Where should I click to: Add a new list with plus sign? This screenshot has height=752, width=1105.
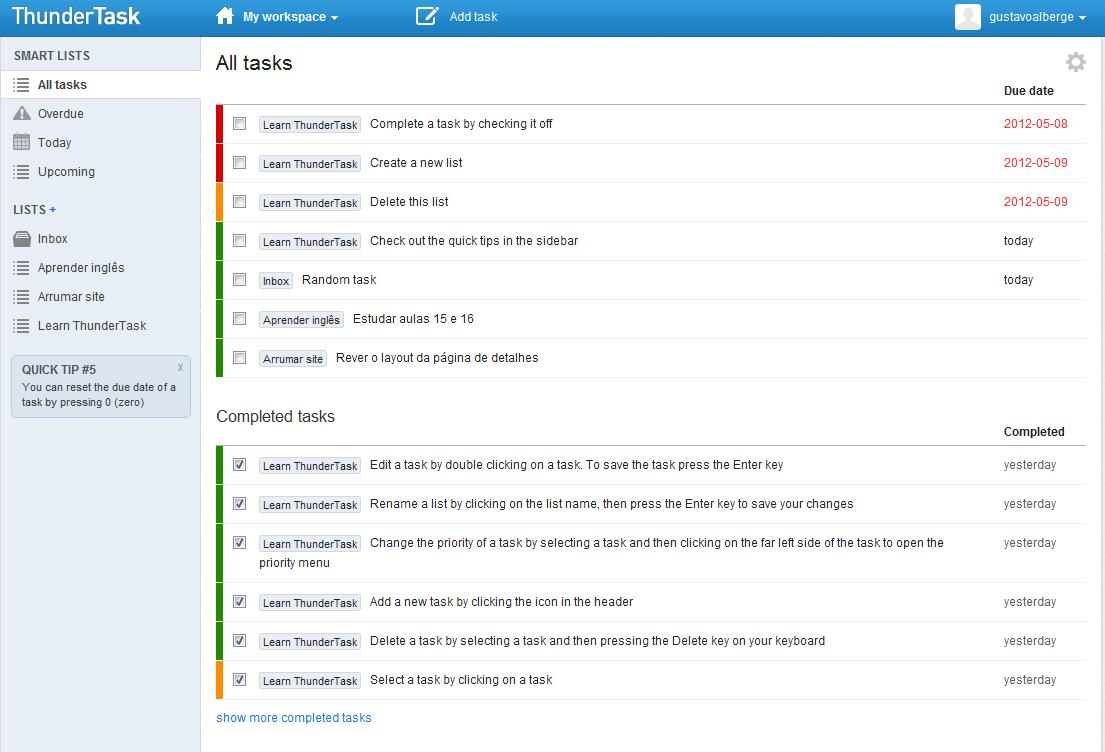[53, 210]
